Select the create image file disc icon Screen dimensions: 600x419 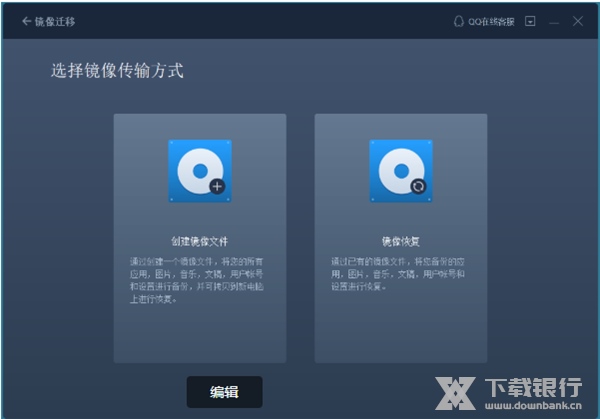click(x=200, y=171)
